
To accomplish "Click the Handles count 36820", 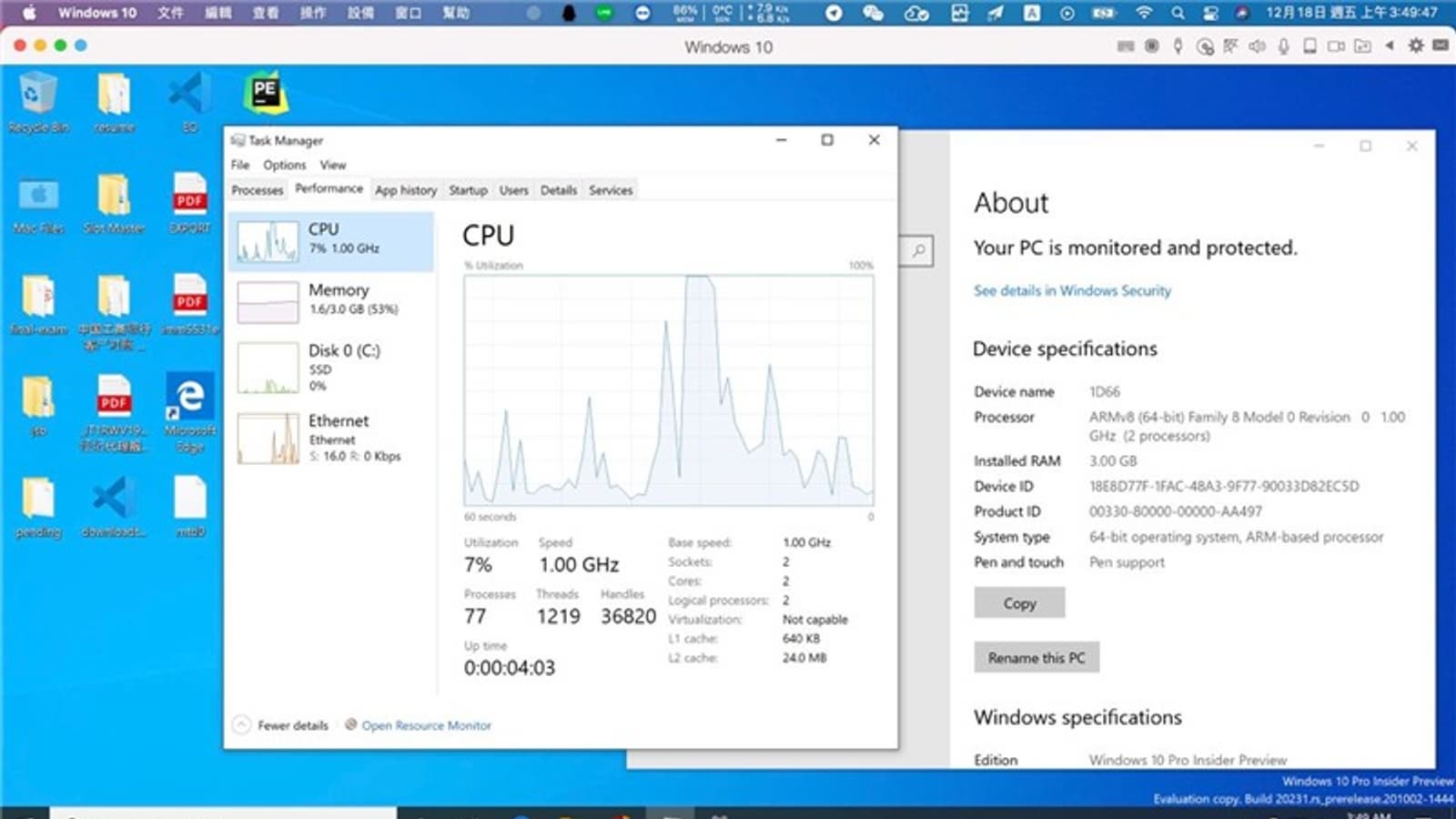I will (x=628, y=616).
